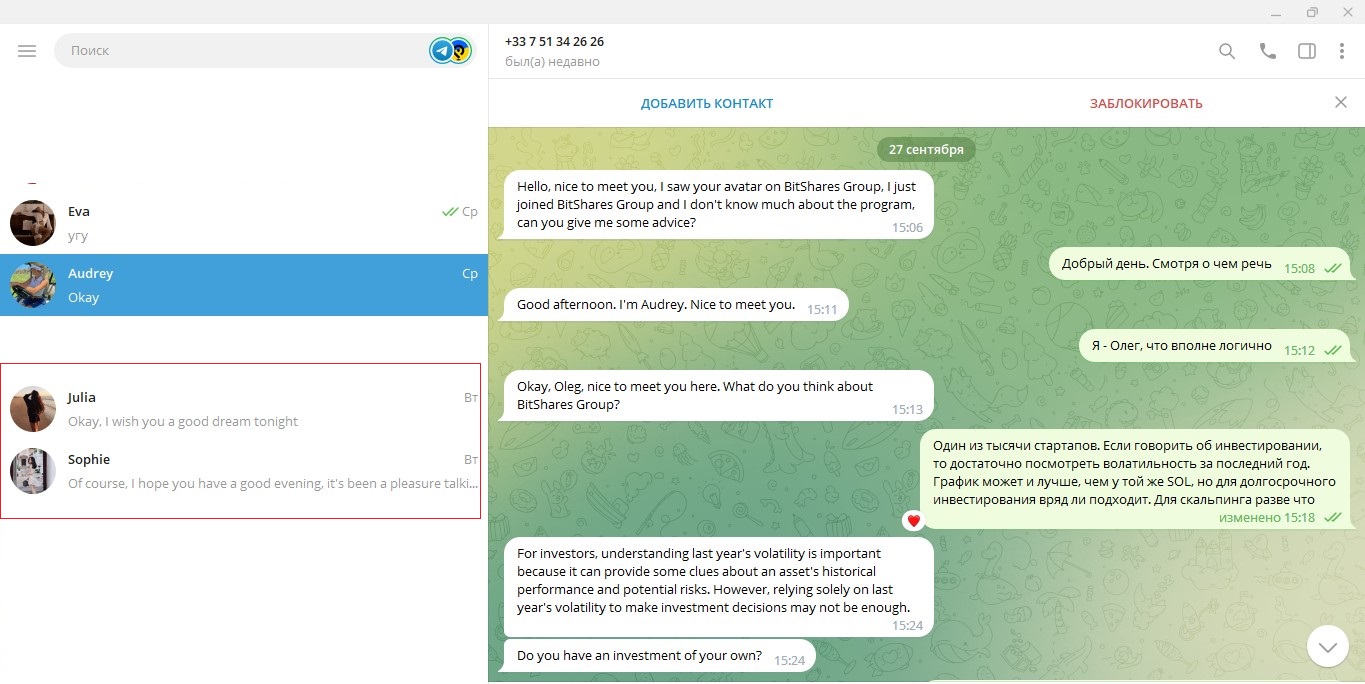Open the chat with Eva
The height and width of the screenshot is (684, 1365).
(244, 223)
